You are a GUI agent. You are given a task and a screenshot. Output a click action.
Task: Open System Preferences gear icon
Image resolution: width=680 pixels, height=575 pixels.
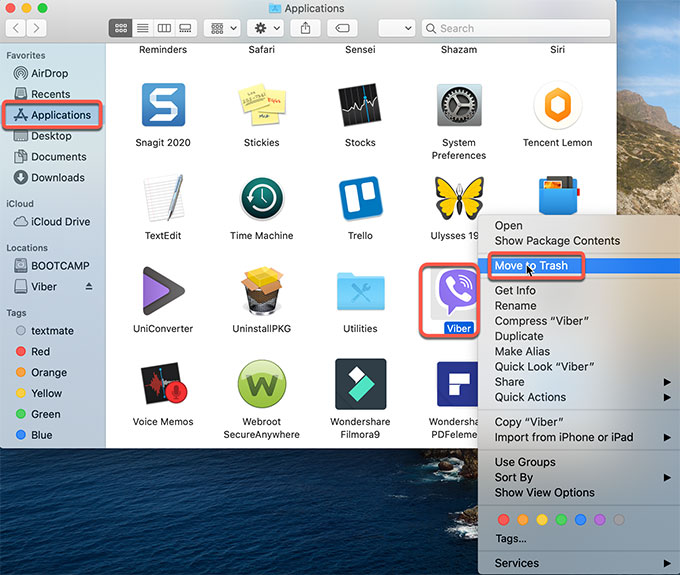[459, 105]
